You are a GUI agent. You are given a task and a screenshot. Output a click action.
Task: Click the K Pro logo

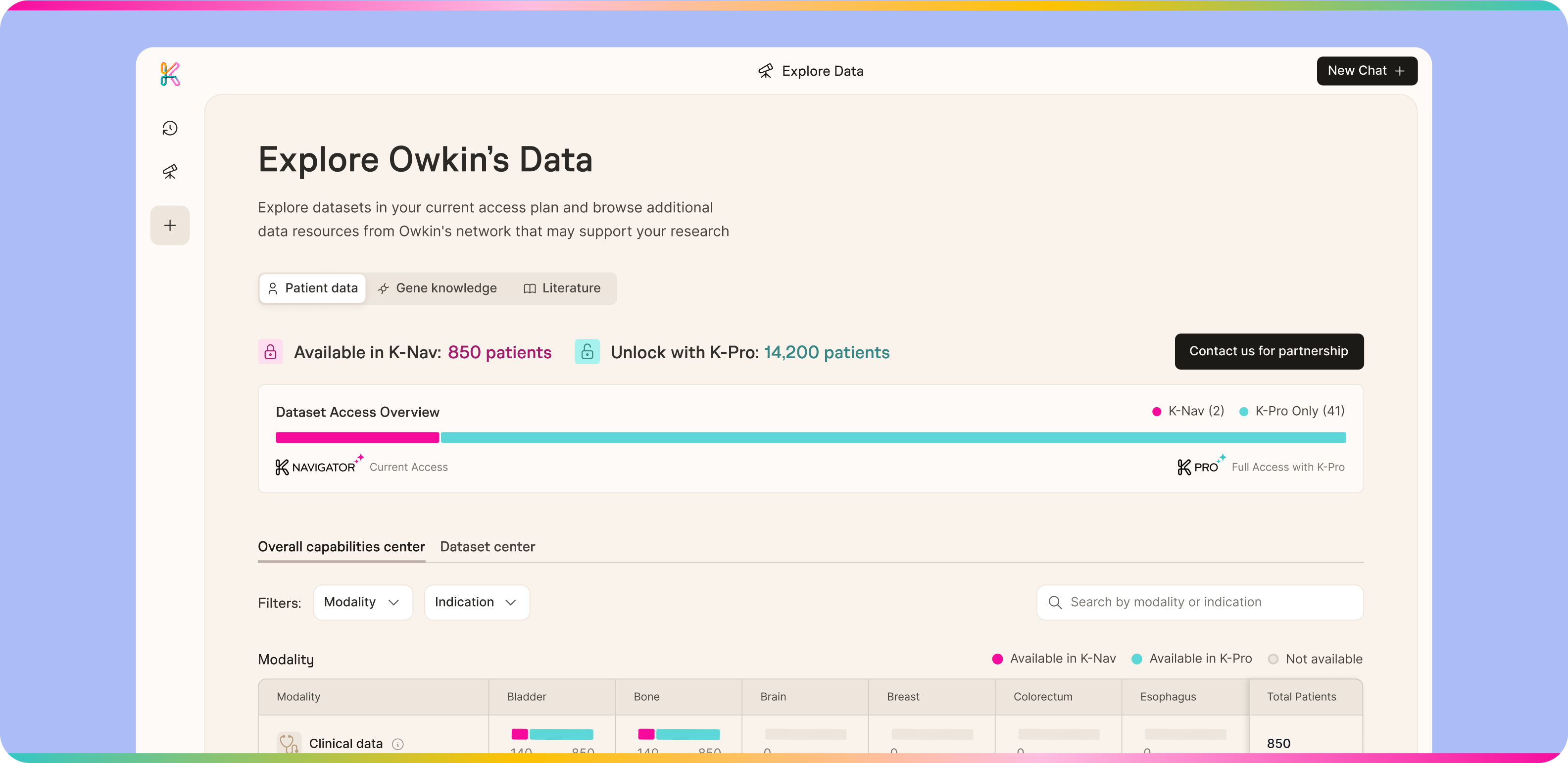[x=1198, y=467]
